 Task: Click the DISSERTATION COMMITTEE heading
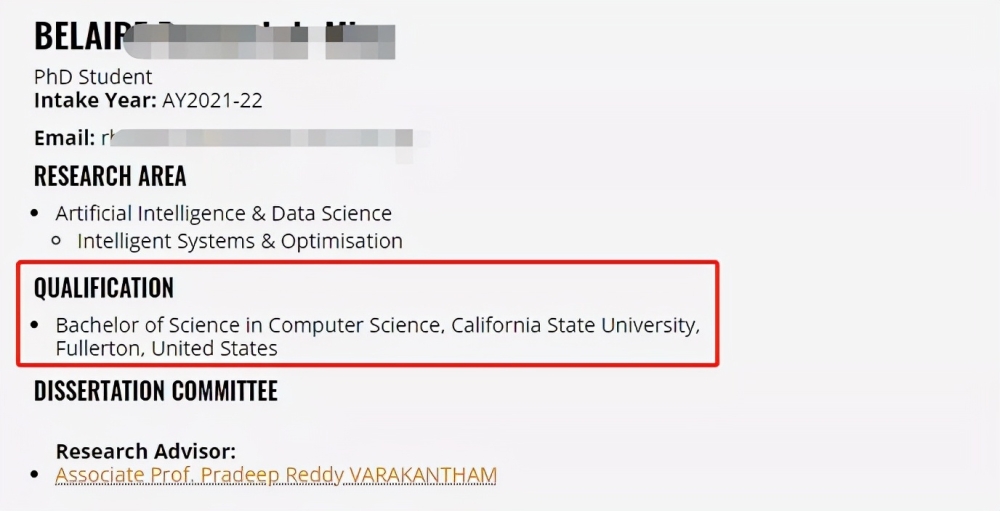(x=156, y=390)
